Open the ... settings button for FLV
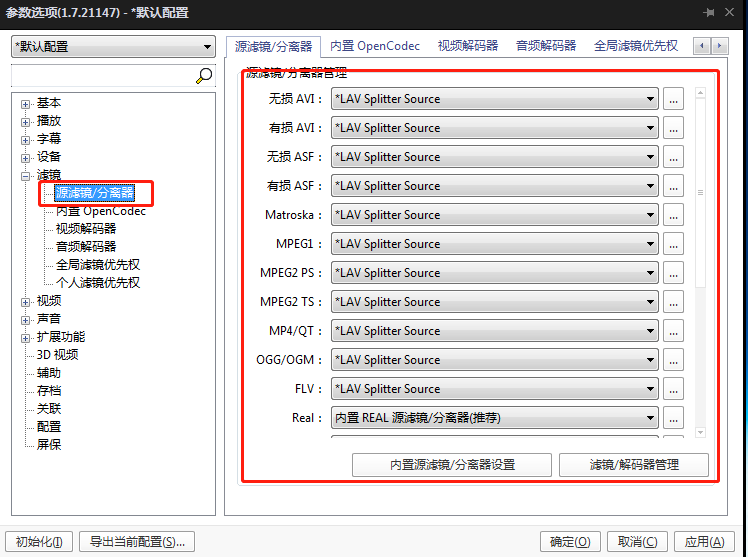Screen dimensions: 748x557 tap(673, 389)
